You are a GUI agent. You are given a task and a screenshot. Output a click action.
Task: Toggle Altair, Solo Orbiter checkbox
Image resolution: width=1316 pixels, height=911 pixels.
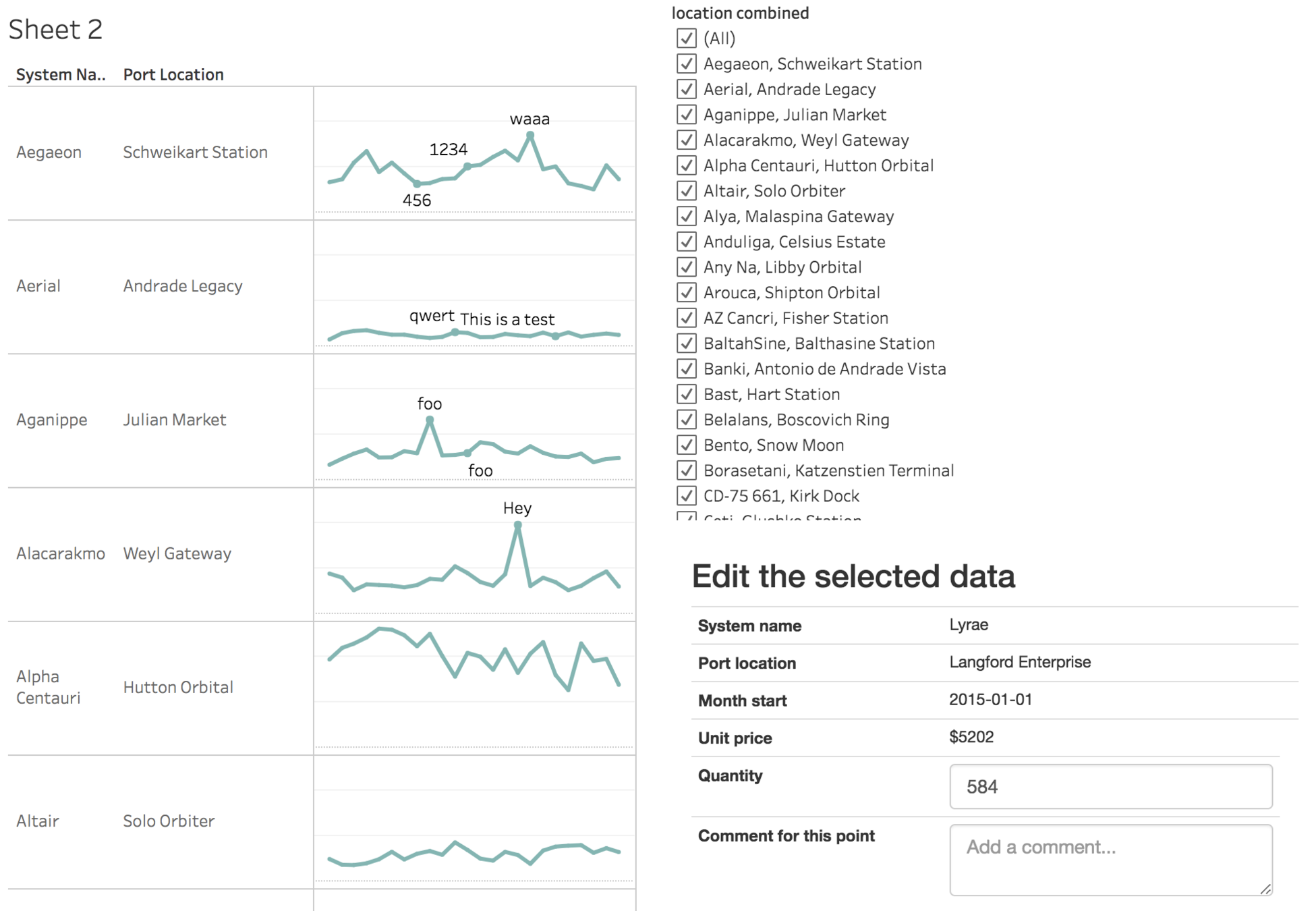686,191
